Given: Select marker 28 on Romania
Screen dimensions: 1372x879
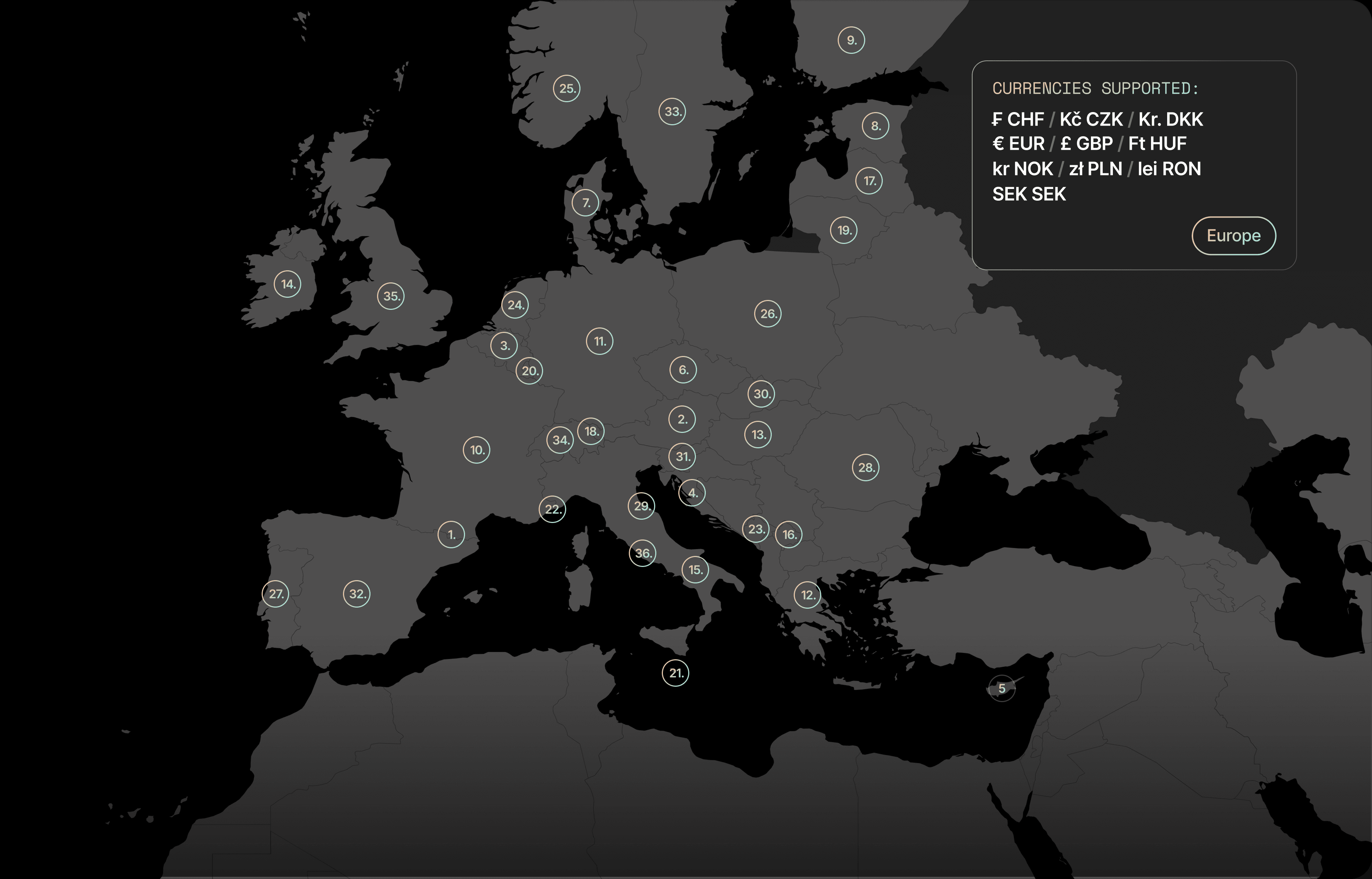Looking at the screenshot, I should point(864,467).
